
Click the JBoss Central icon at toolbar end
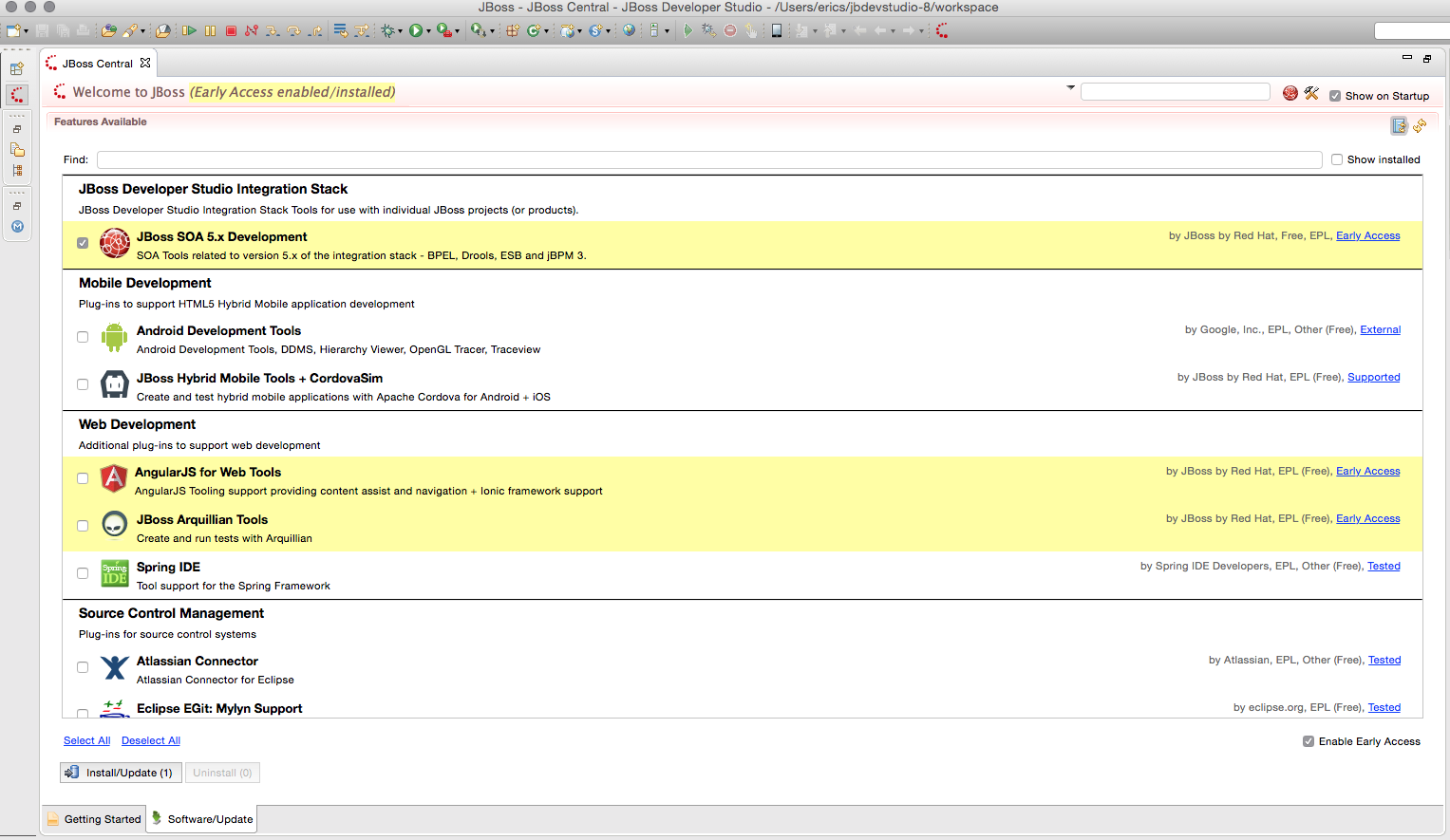[x=942, y=30]
